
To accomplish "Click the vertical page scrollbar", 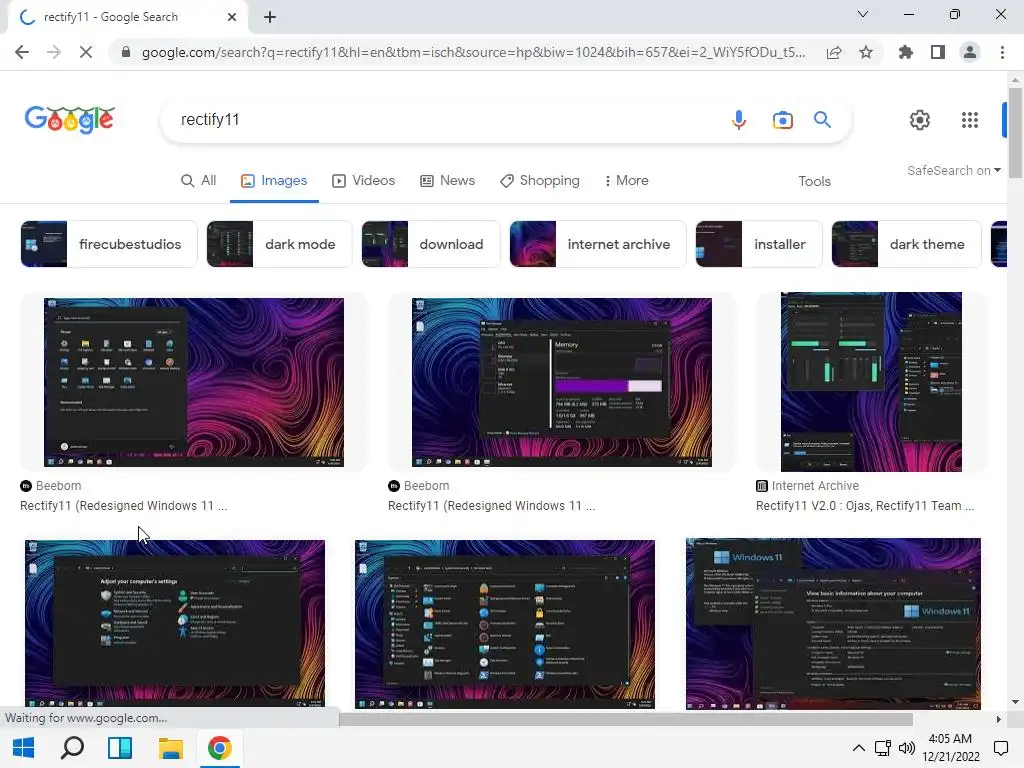I will pyautogui.click(x=1015, y=131).
